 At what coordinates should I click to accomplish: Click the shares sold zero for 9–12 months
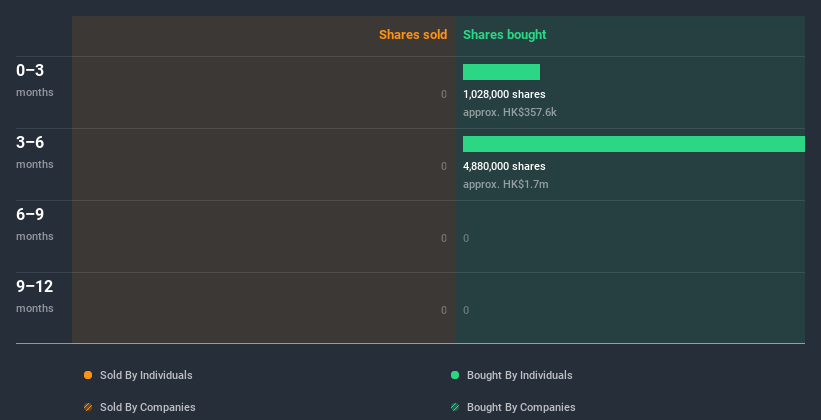coord(444,310)
